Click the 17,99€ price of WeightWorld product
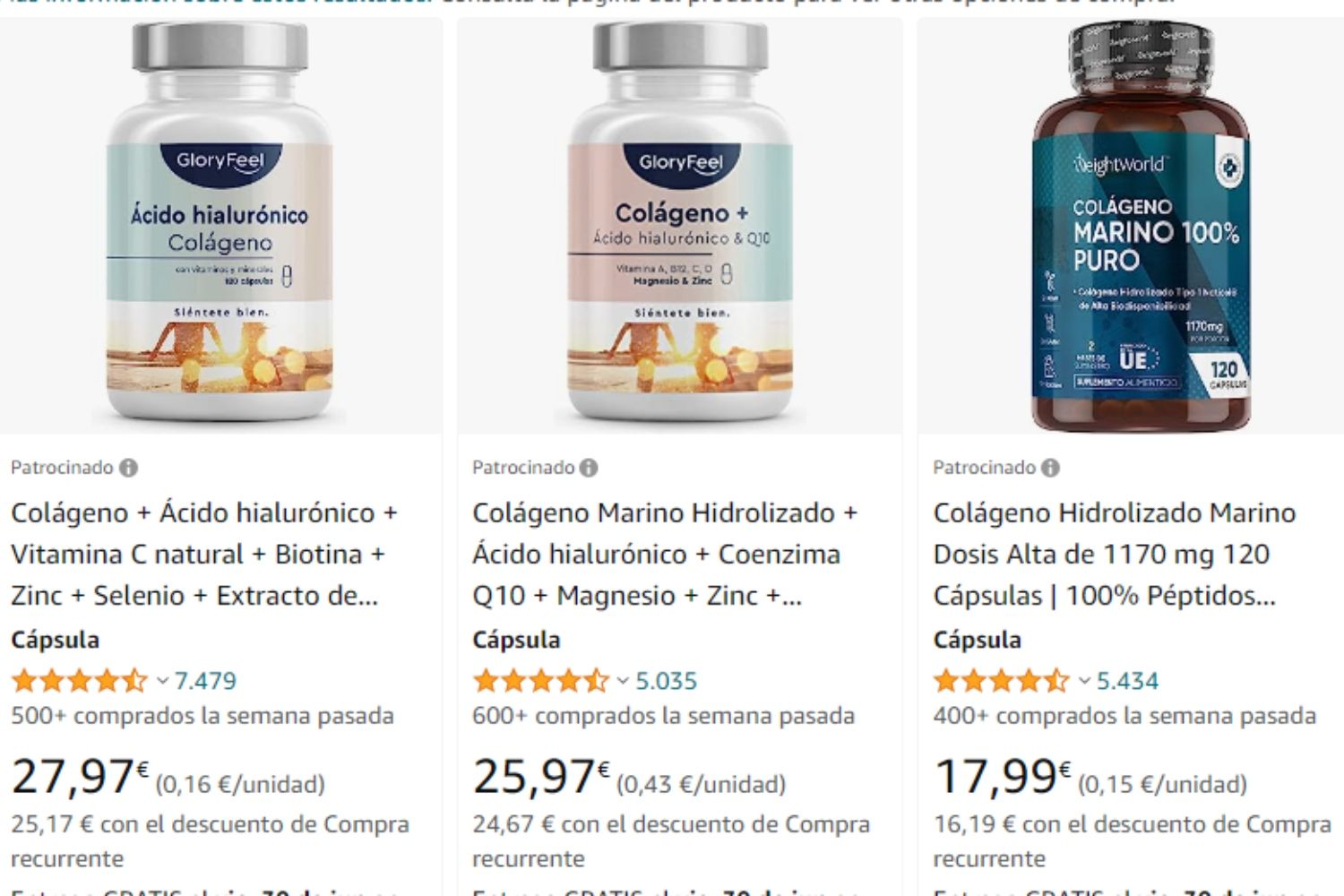 point(1002,776)
